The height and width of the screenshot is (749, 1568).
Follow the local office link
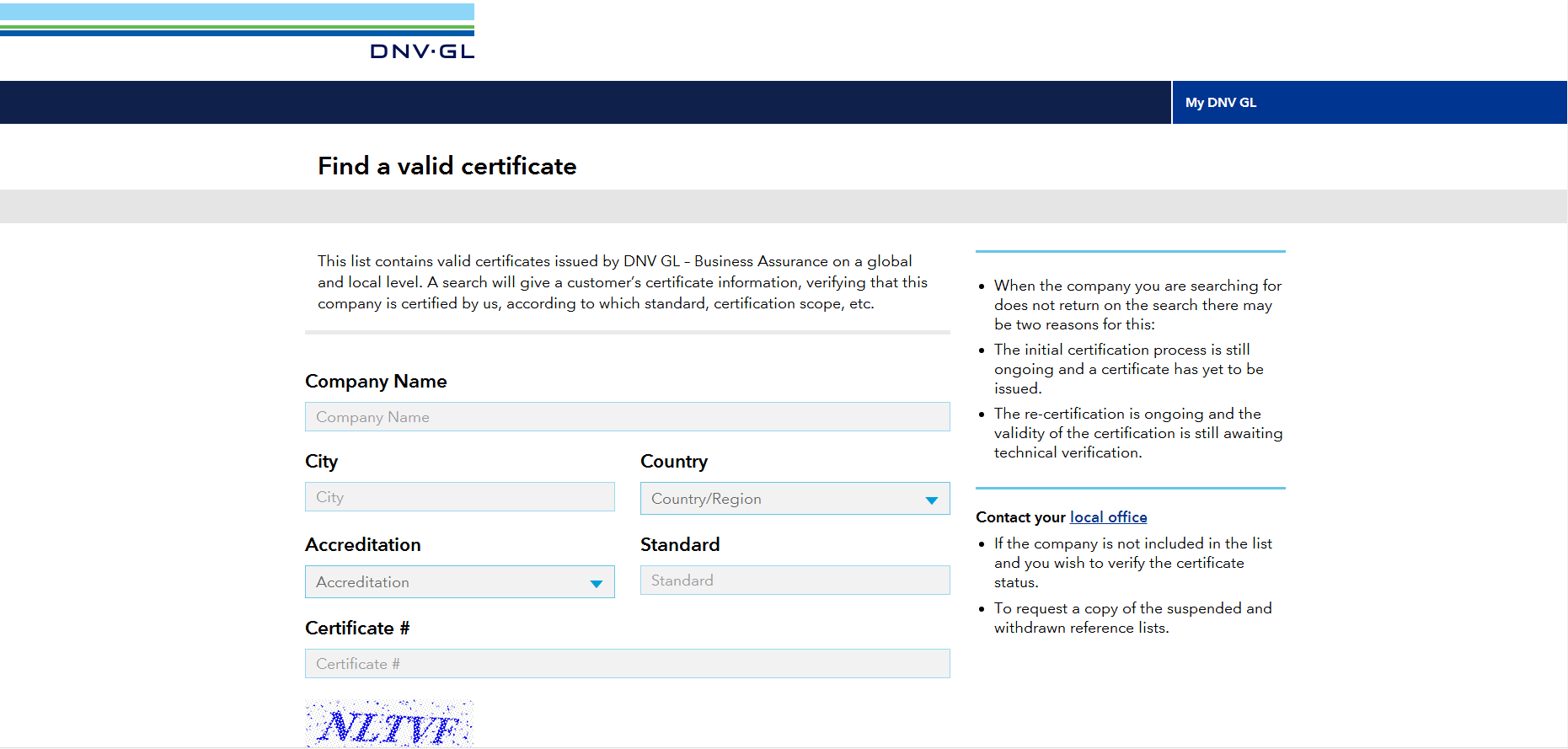(x=1108, y=517)
